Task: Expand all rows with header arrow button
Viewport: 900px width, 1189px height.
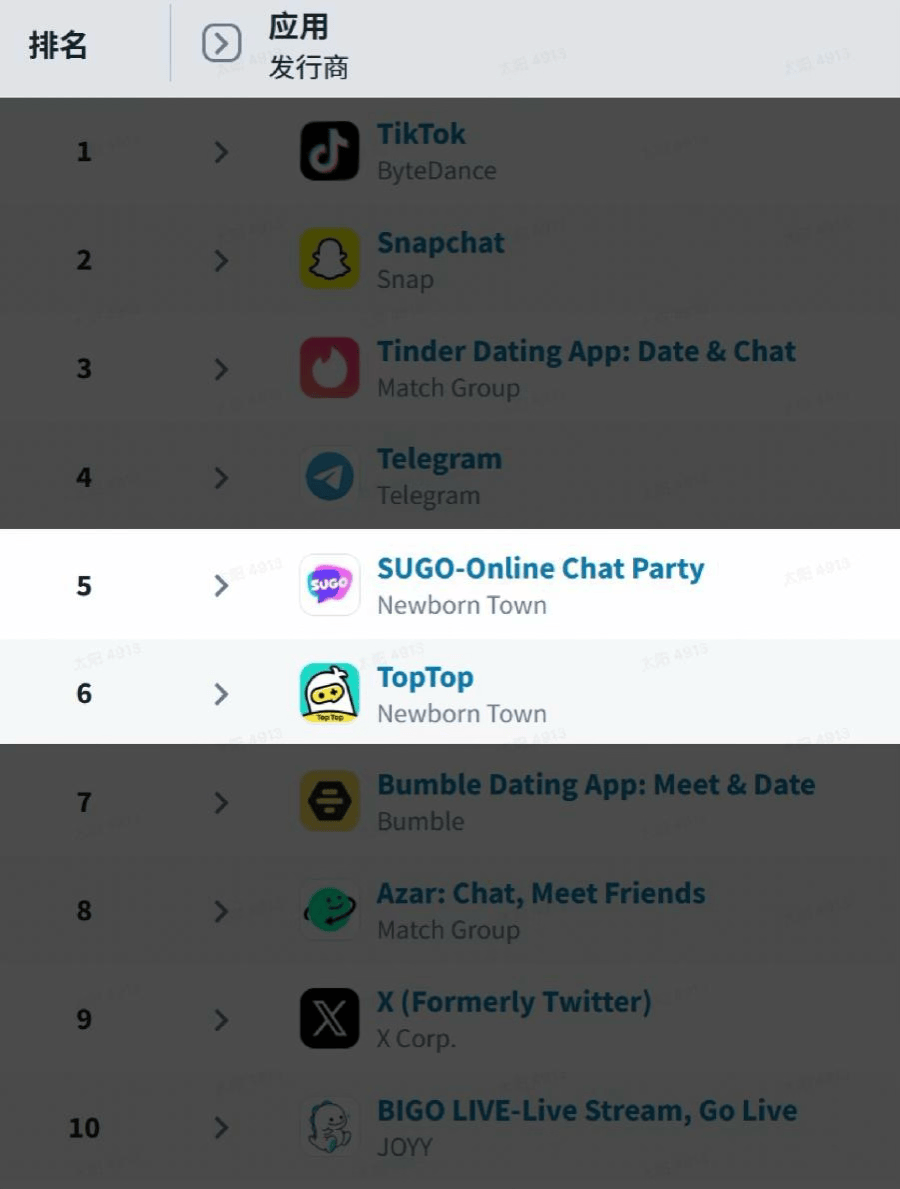Action: (222, 44)
